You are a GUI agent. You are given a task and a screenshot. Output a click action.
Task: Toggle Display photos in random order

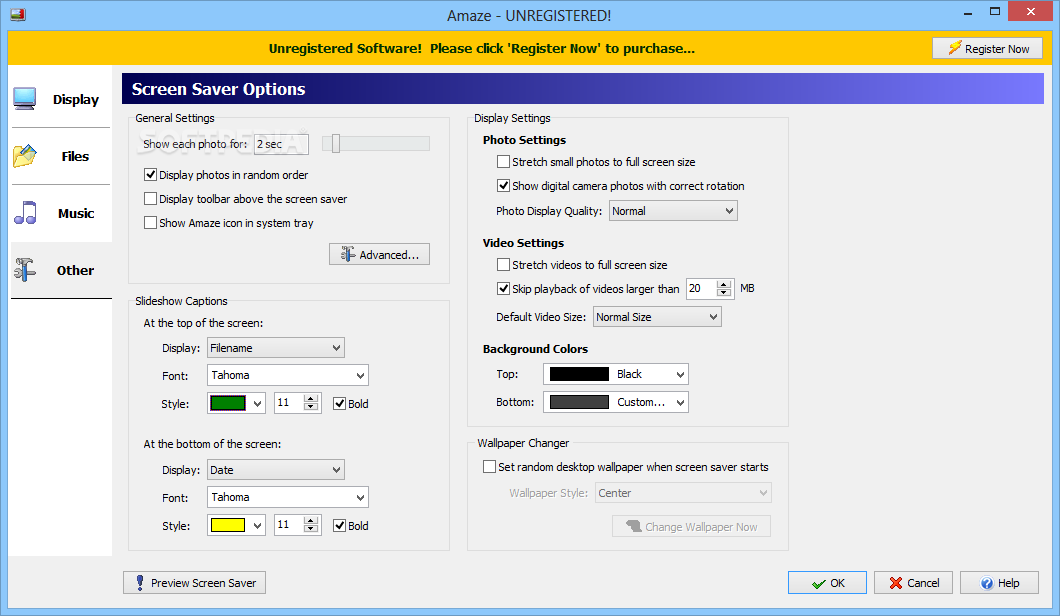[x=151, y=174]
